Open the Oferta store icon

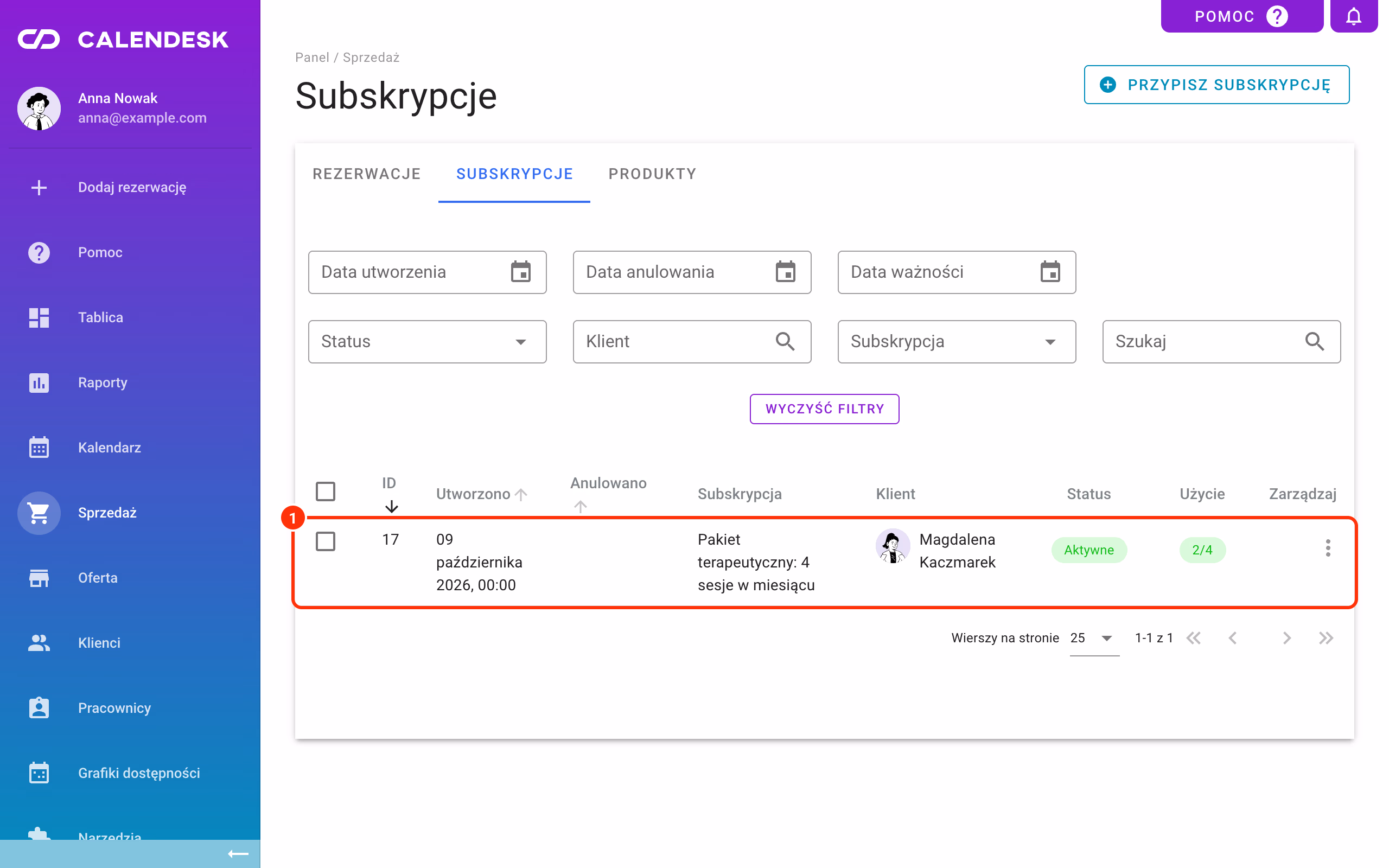pyautogui.click(x=39, y=578)
